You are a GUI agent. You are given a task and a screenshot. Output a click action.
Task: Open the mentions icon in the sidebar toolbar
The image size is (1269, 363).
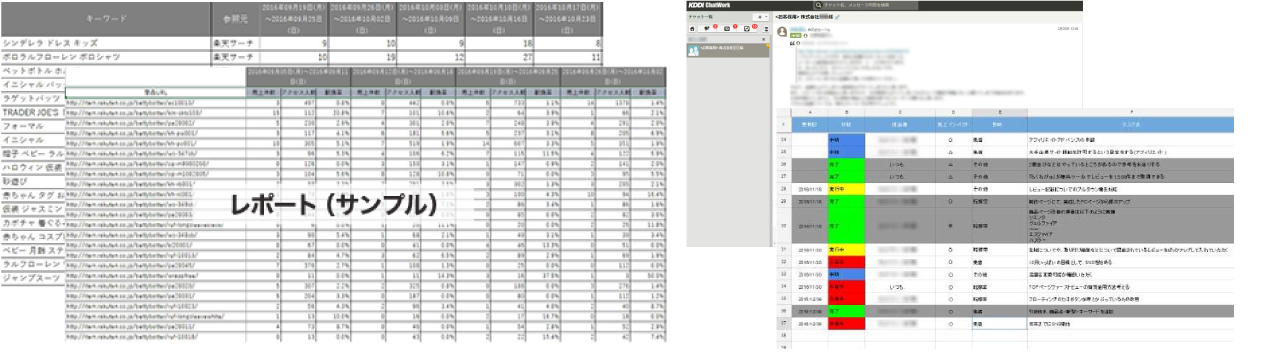[727, 29]
